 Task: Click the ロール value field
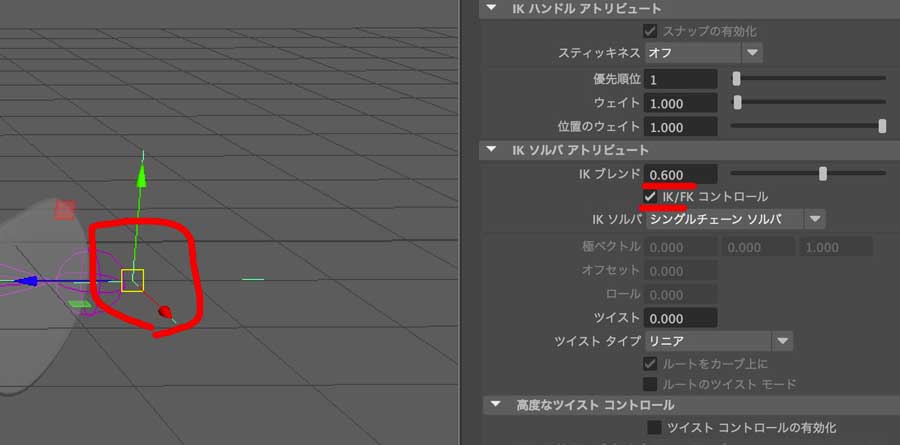[x=681, y=295]
